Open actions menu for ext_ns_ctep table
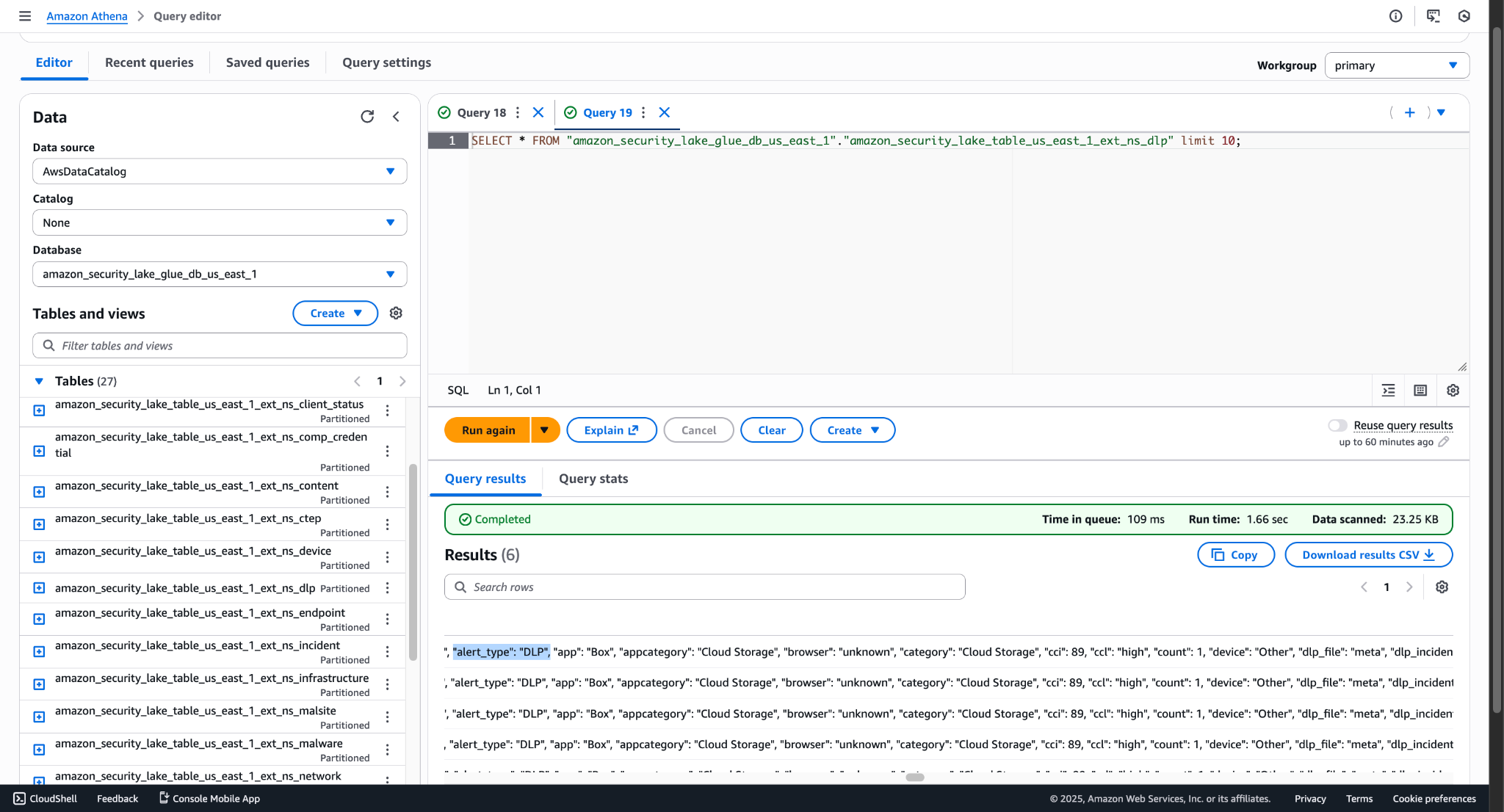 coord(387,524)
